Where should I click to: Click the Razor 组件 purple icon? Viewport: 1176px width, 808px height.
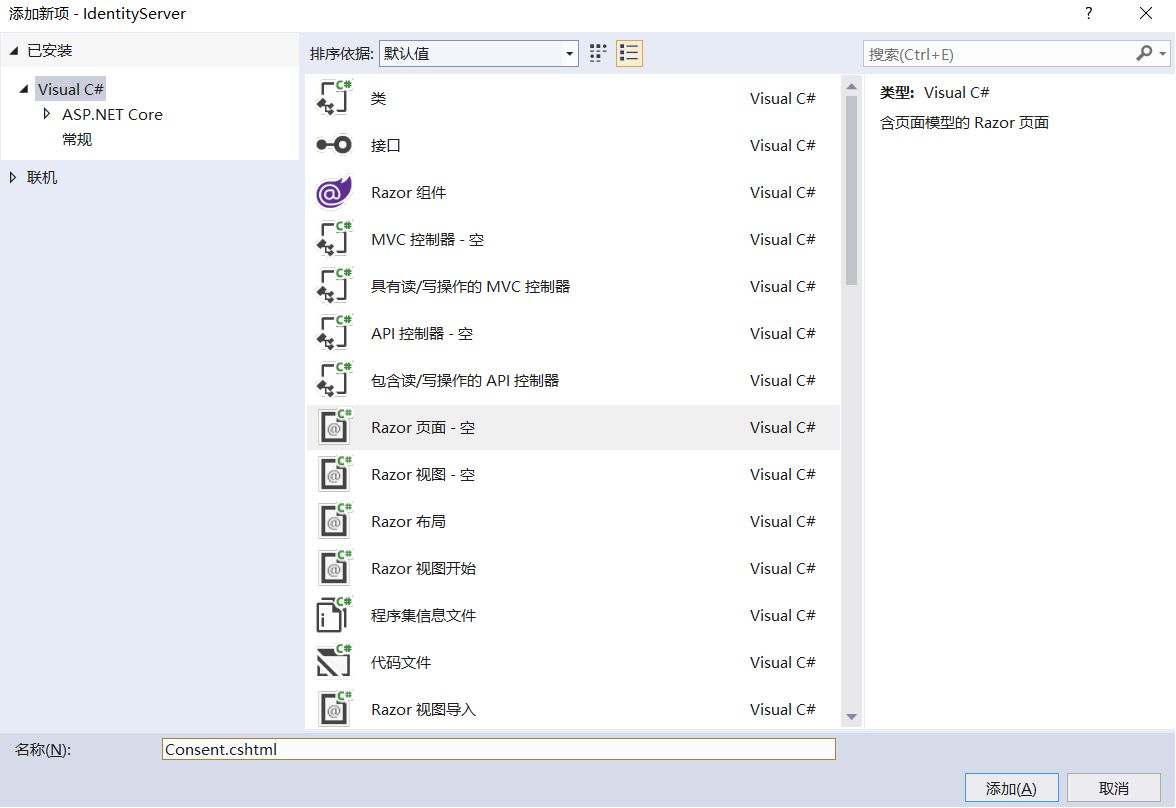coord(334,192)
